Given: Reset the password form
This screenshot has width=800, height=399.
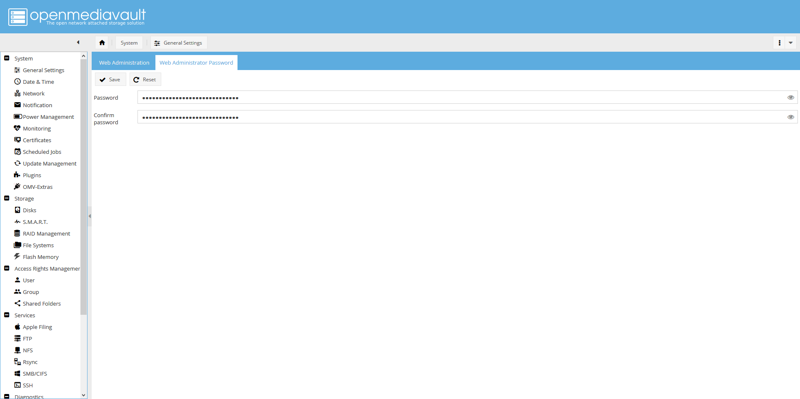Looking at the screenshot, I should (145, 80).
